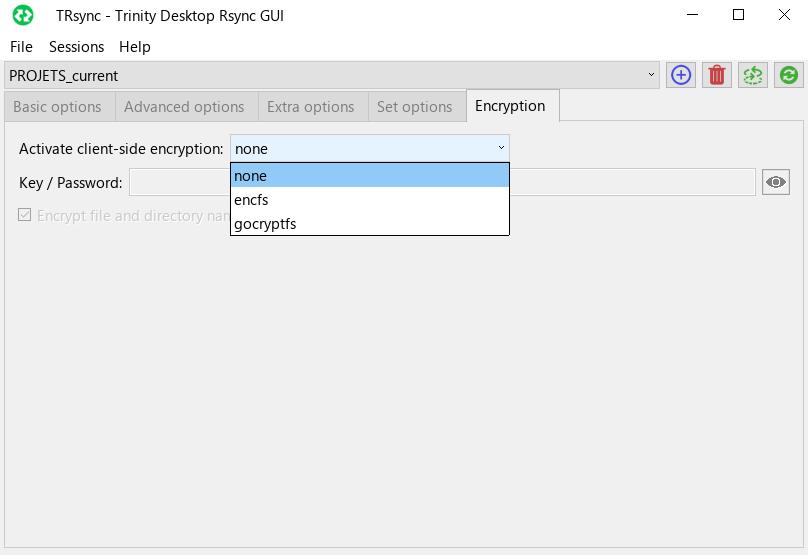
Task: Open the PROJETS_current session dropdown
Action: click(x=332, y=75)
